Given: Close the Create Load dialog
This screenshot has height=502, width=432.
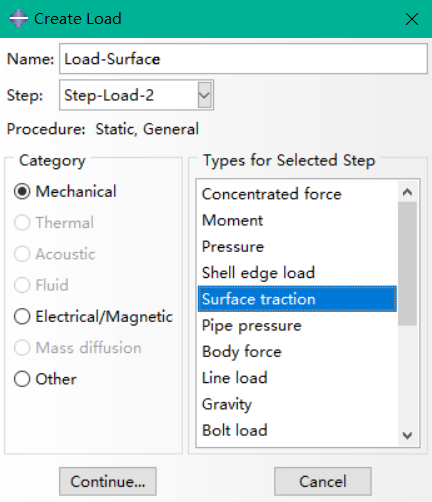Looking at the screenshot, I should click(x=412, y=19).
